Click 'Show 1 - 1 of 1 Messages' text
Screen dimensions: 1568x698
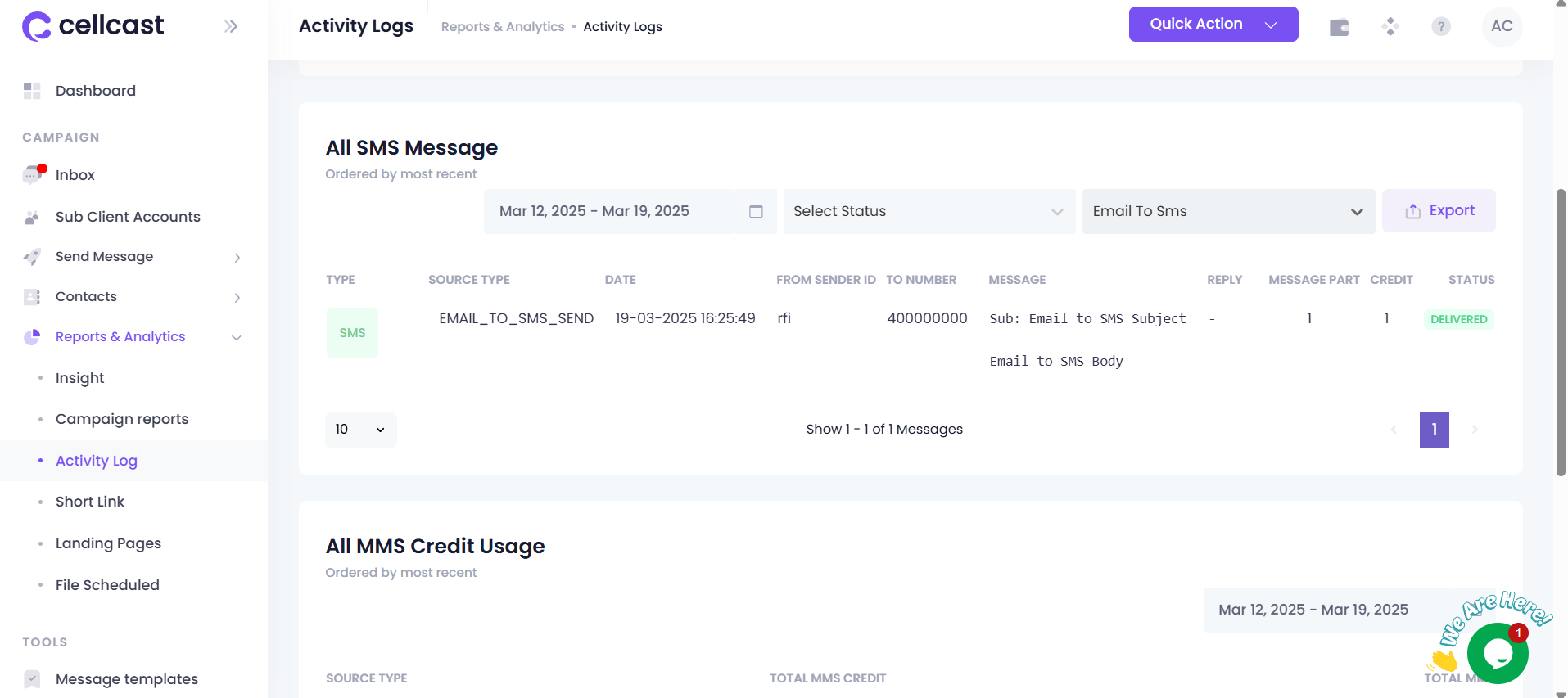[884, 430]
